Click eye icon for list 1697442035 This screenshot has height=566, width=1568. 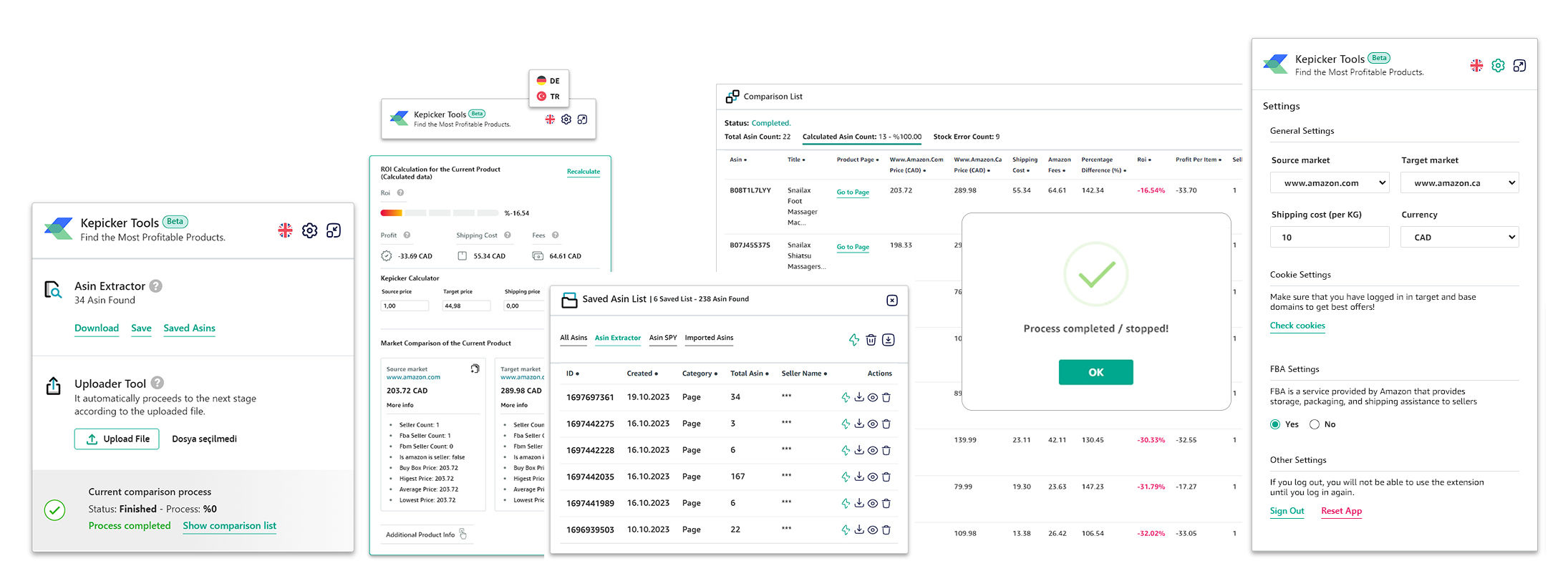873,477
